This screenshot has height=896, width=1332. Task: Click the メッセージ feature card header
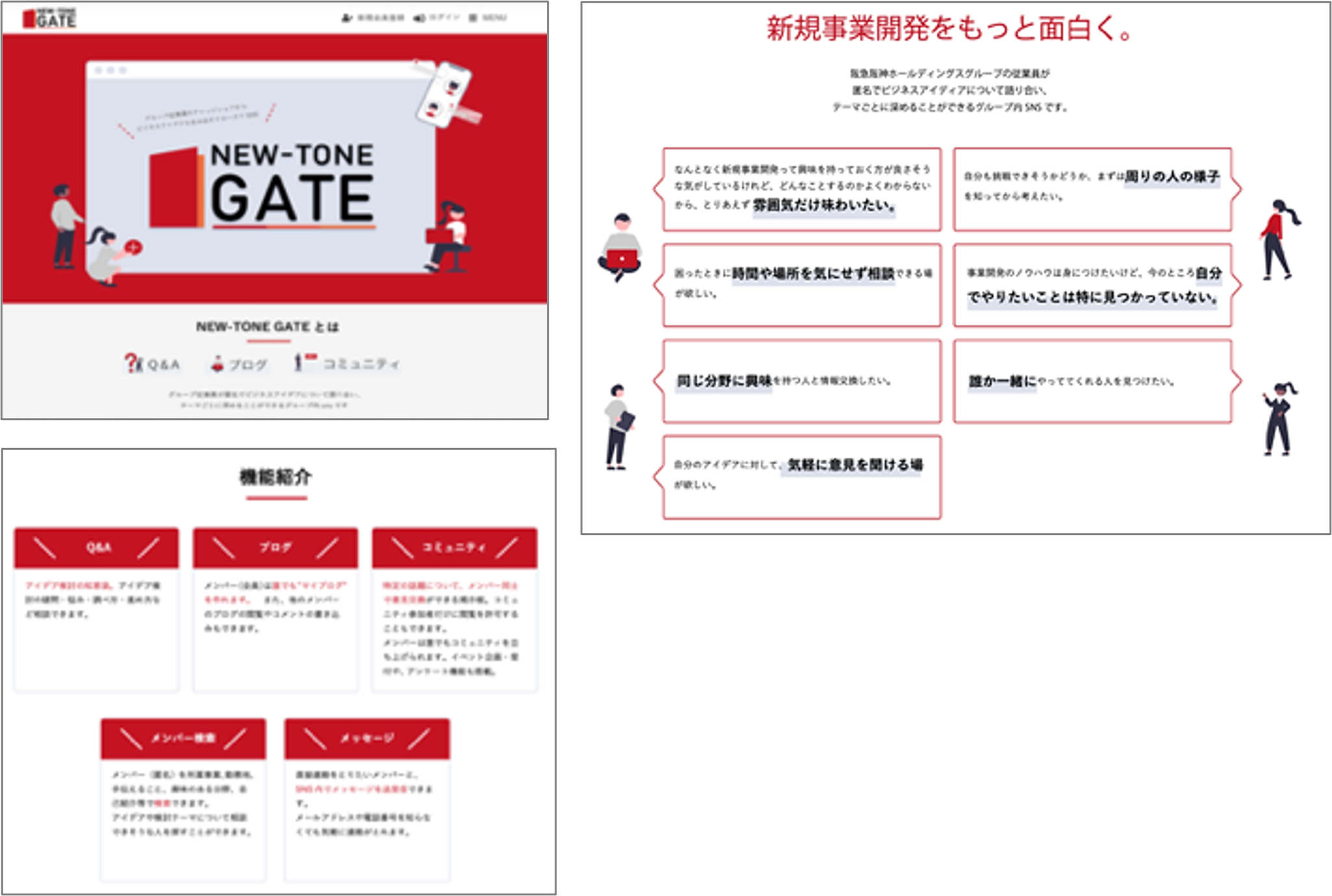[x=367, y=738]
